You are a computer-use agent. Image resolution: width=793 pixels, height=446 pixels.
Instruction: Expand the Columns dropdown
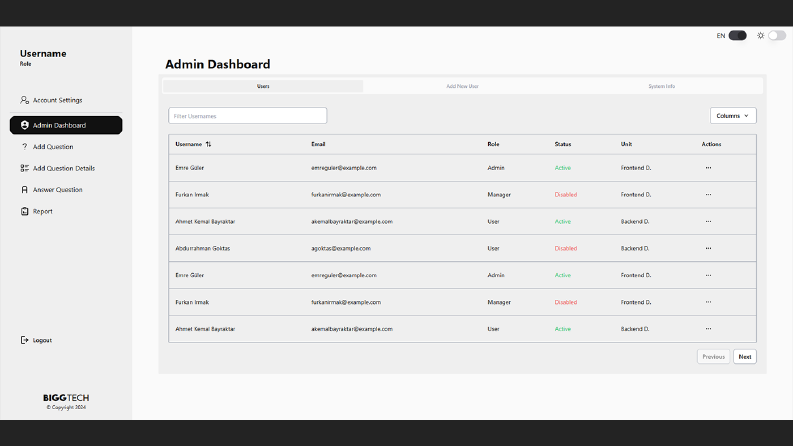tap(733, 116)
